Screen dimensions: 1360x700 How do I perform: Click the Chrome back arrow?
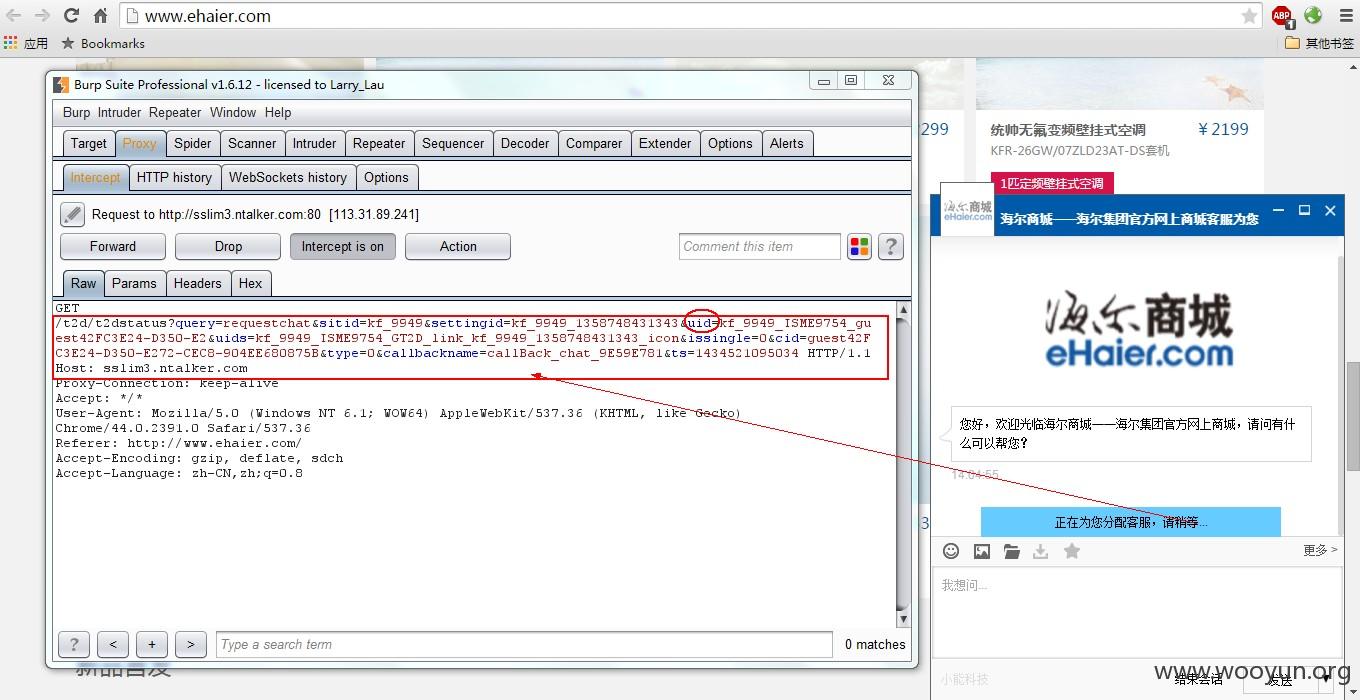tap(14, 16)
